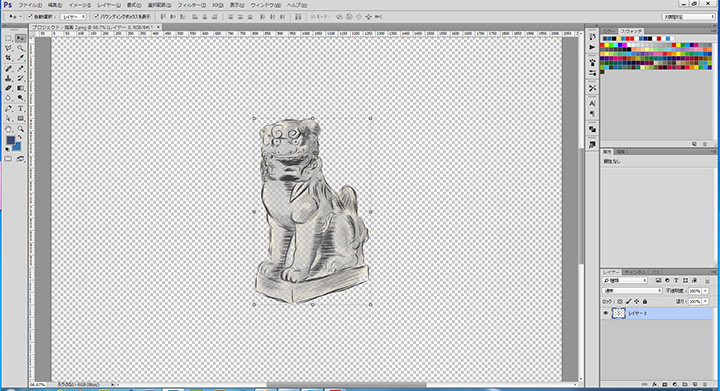Open the Swatches panel flyout menu

pos(713,31)
